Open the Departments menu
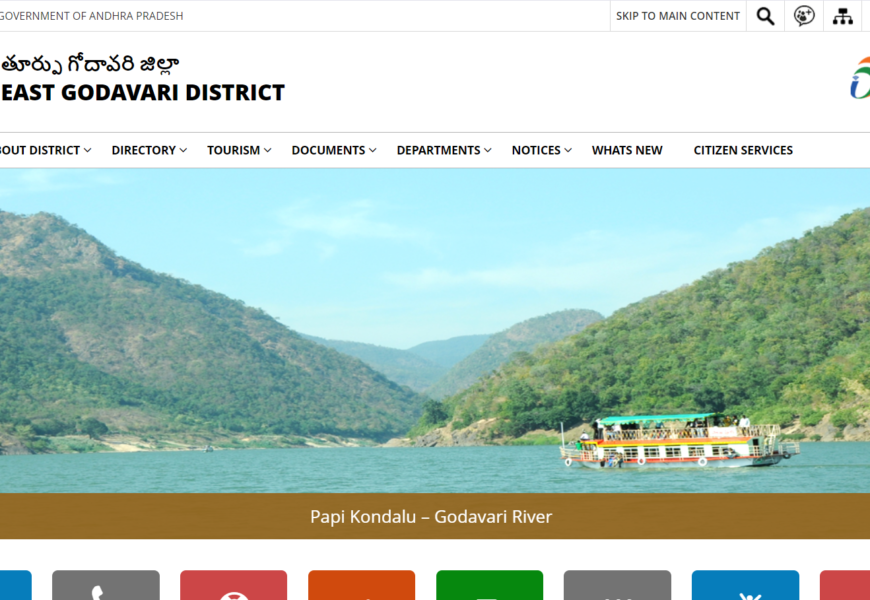This screenshot has width=870, height=600. (438, 150)
